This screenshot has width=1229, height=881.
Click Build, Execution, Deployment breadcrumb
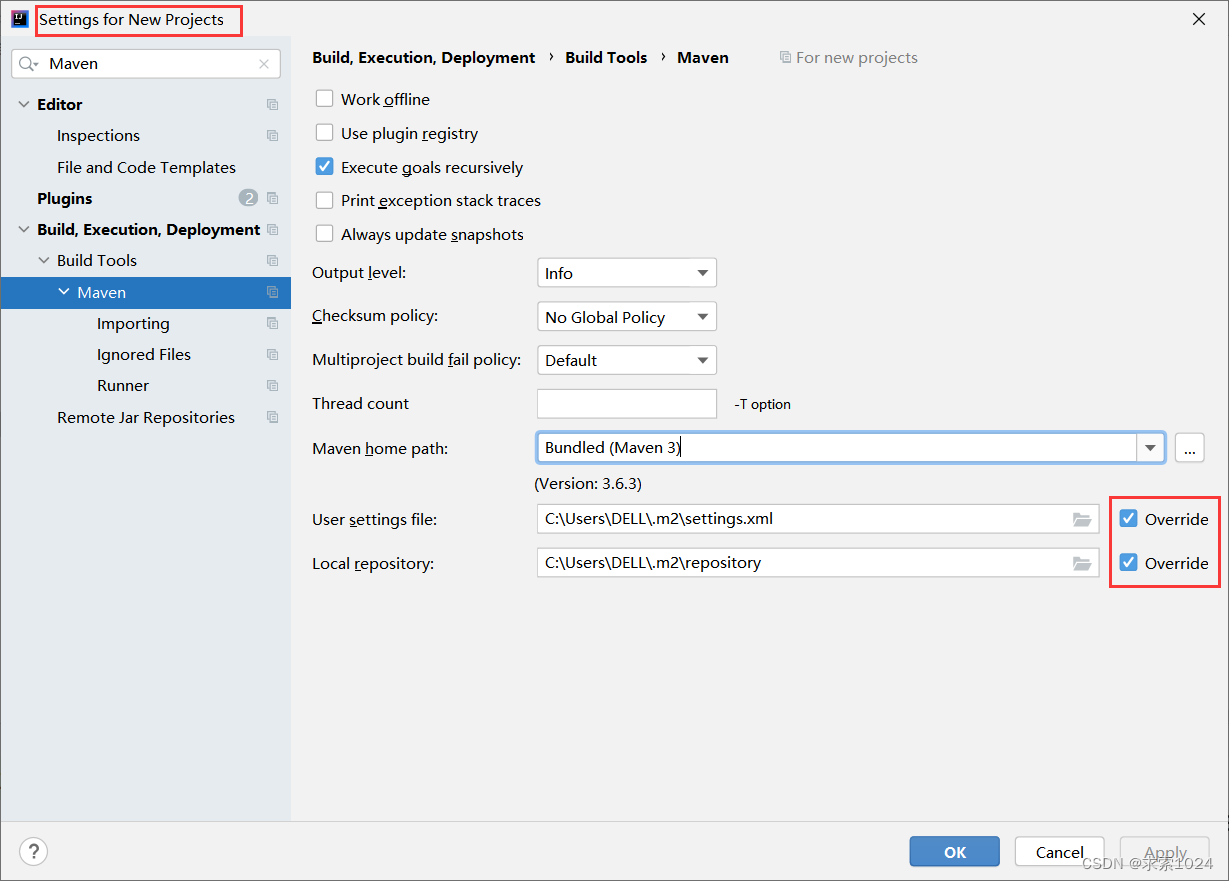tap(424, 58)
